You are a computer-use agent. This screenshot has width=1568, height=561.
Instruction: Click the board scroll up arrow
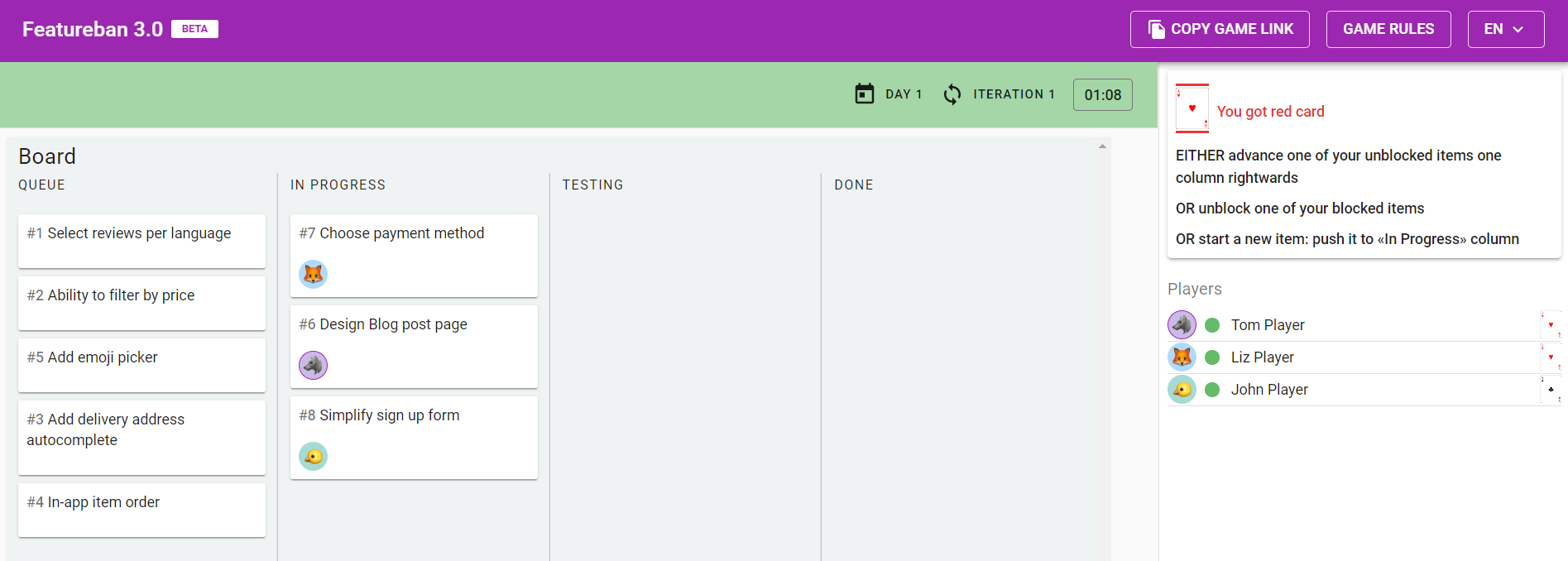click(x=1102, y=146)
